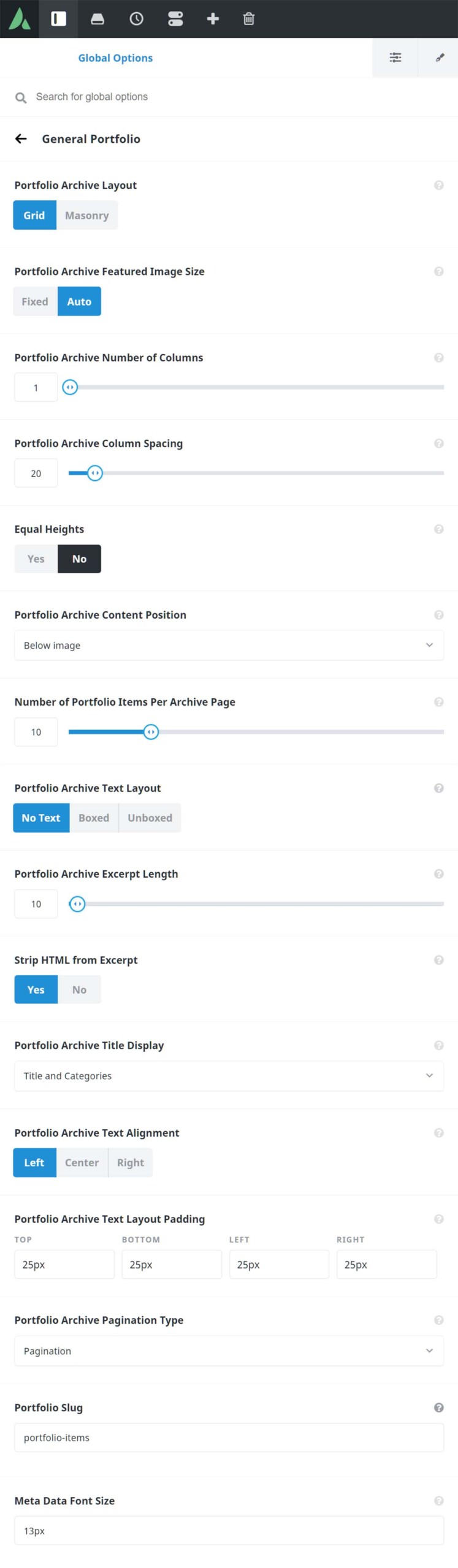This screenshot has height=1568, width=458.
Task: Align portfolio archive text to Center
Action: (x=82, y=1163)
